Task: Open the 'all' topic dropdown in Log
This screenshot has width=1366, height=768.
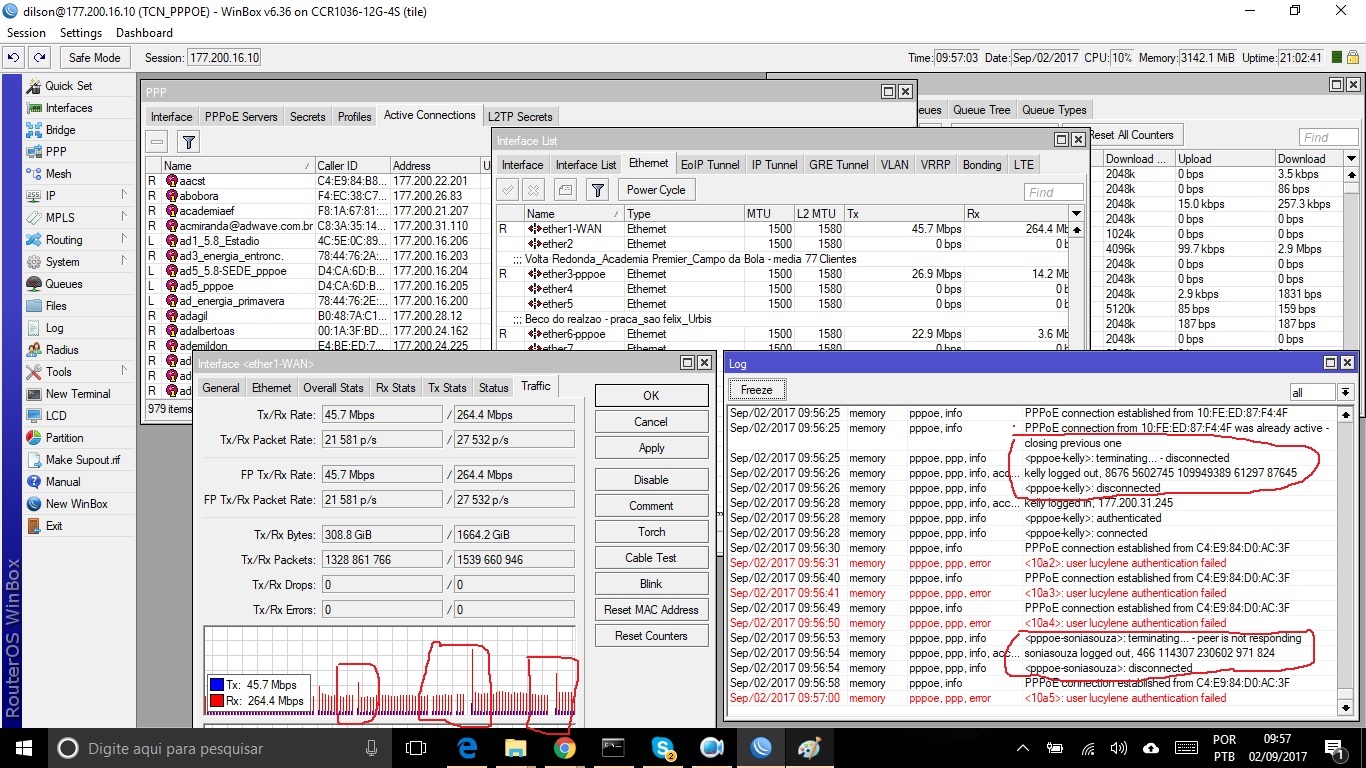Action: coord(1345,393)
